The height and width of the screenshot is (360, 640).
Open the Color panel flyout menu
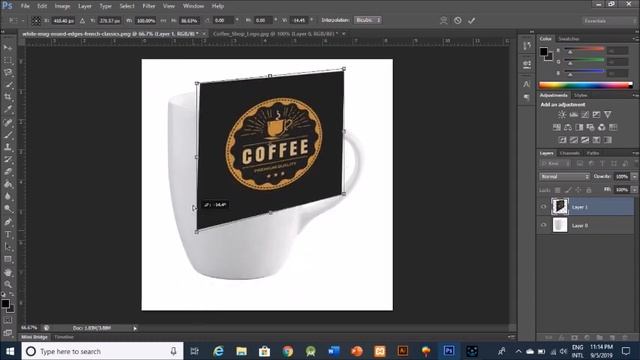coord(636,39)
